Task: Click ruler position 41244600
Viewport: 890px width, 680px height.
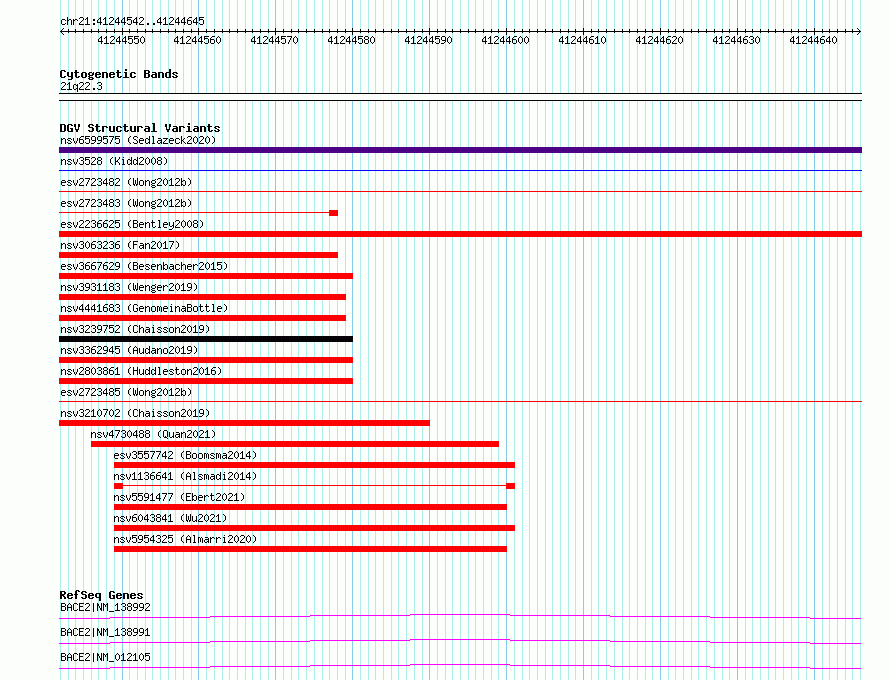Action: pos(505,40)
